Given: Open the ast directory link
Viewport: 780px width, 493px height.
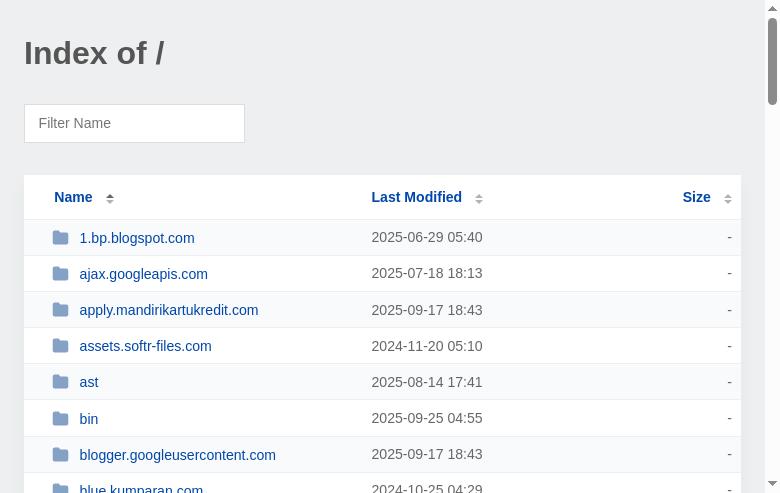Looking at the screenshot, I should coord(89,383).
